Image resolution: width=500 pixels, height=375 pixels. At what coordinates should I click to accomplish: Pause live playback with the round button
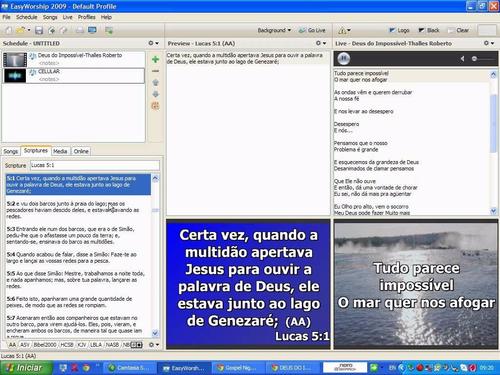343,59
